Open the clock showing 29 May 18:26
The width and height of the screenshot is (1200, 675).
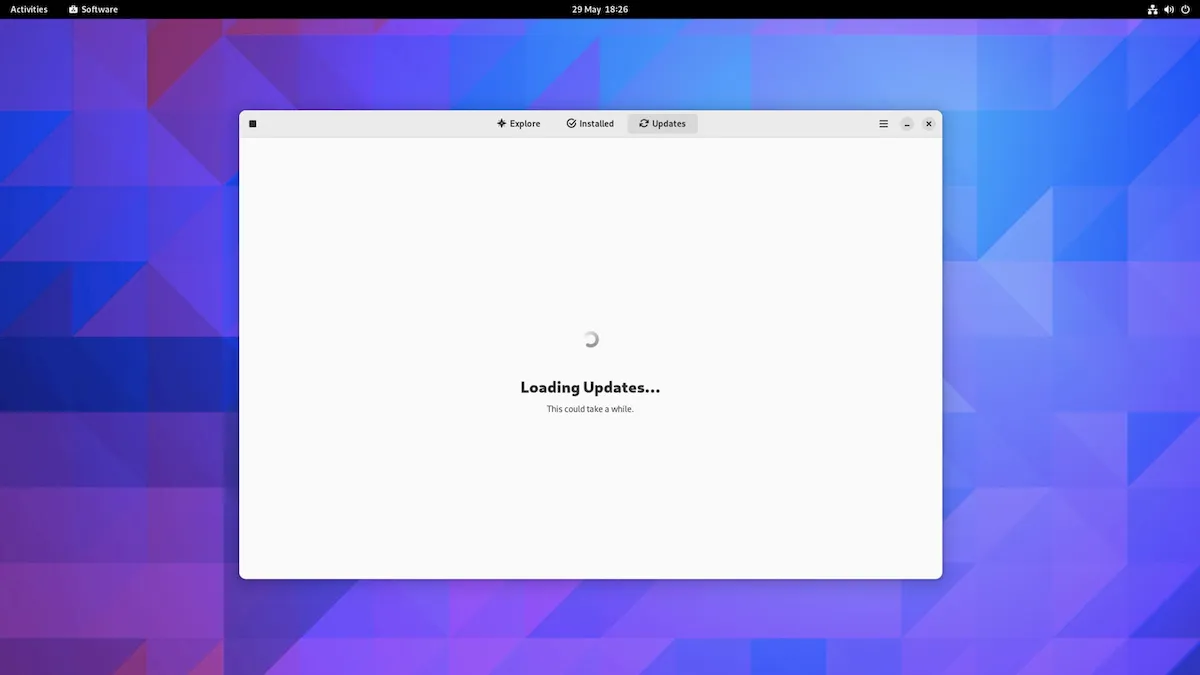click(600, 9)
